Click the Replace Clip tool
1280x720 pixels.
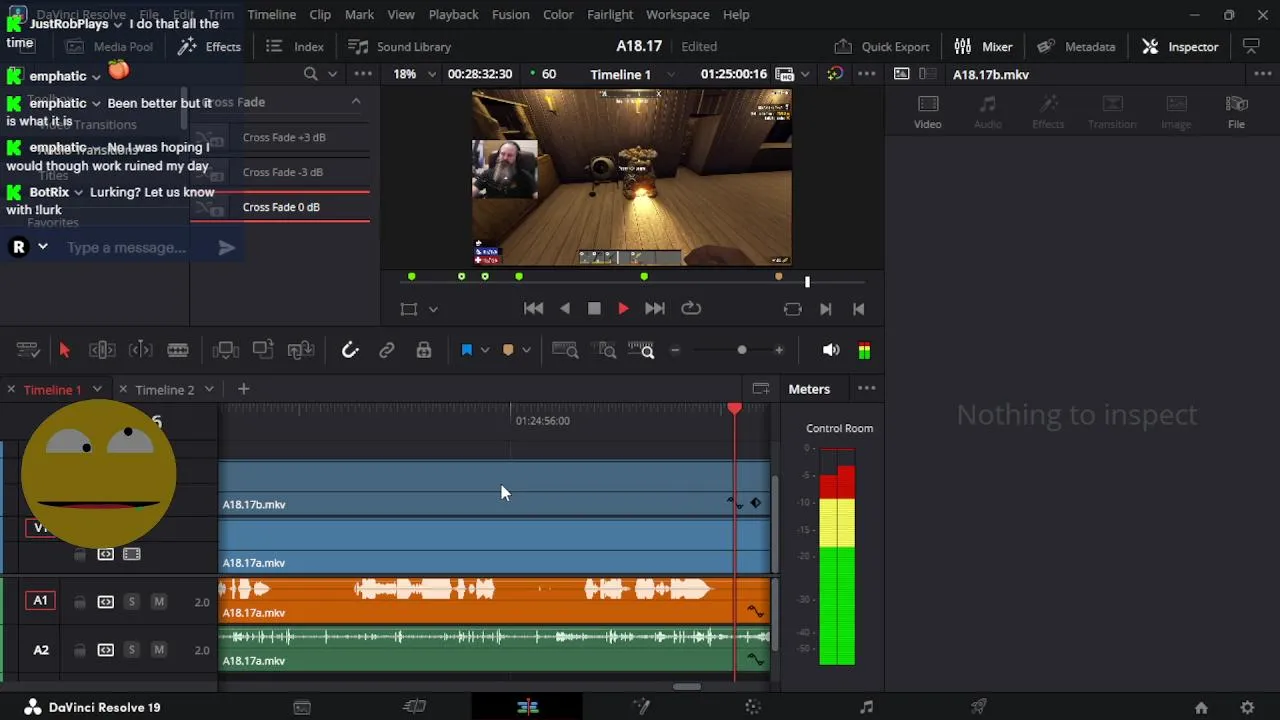click(301, 350)
